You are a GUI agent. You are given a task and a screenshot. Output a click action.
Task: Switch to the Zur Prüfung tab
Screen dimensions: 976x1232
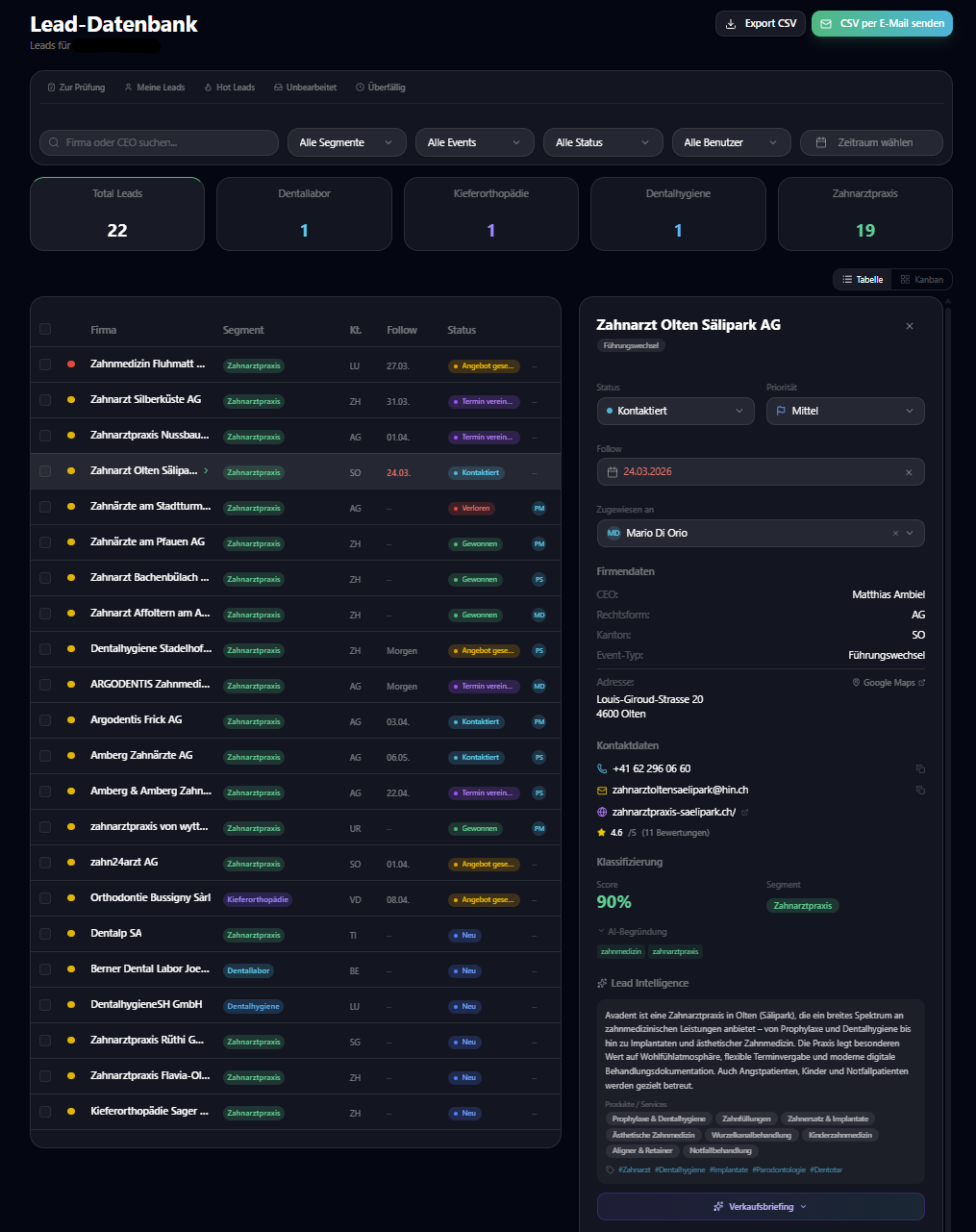77,88
